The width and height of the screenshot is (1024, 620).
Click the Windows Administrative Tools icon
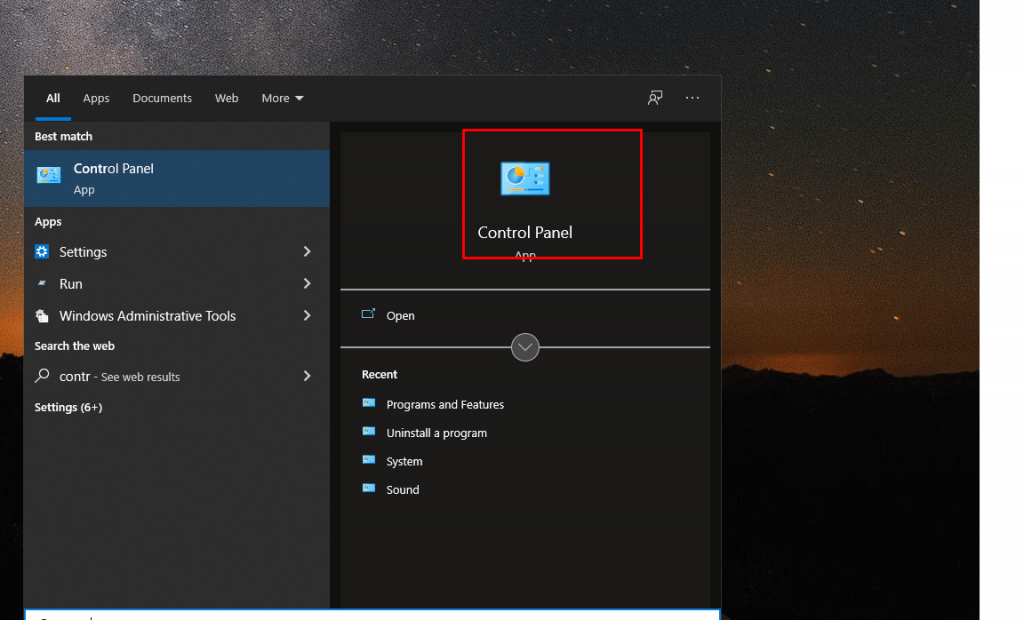click(42, 316)
